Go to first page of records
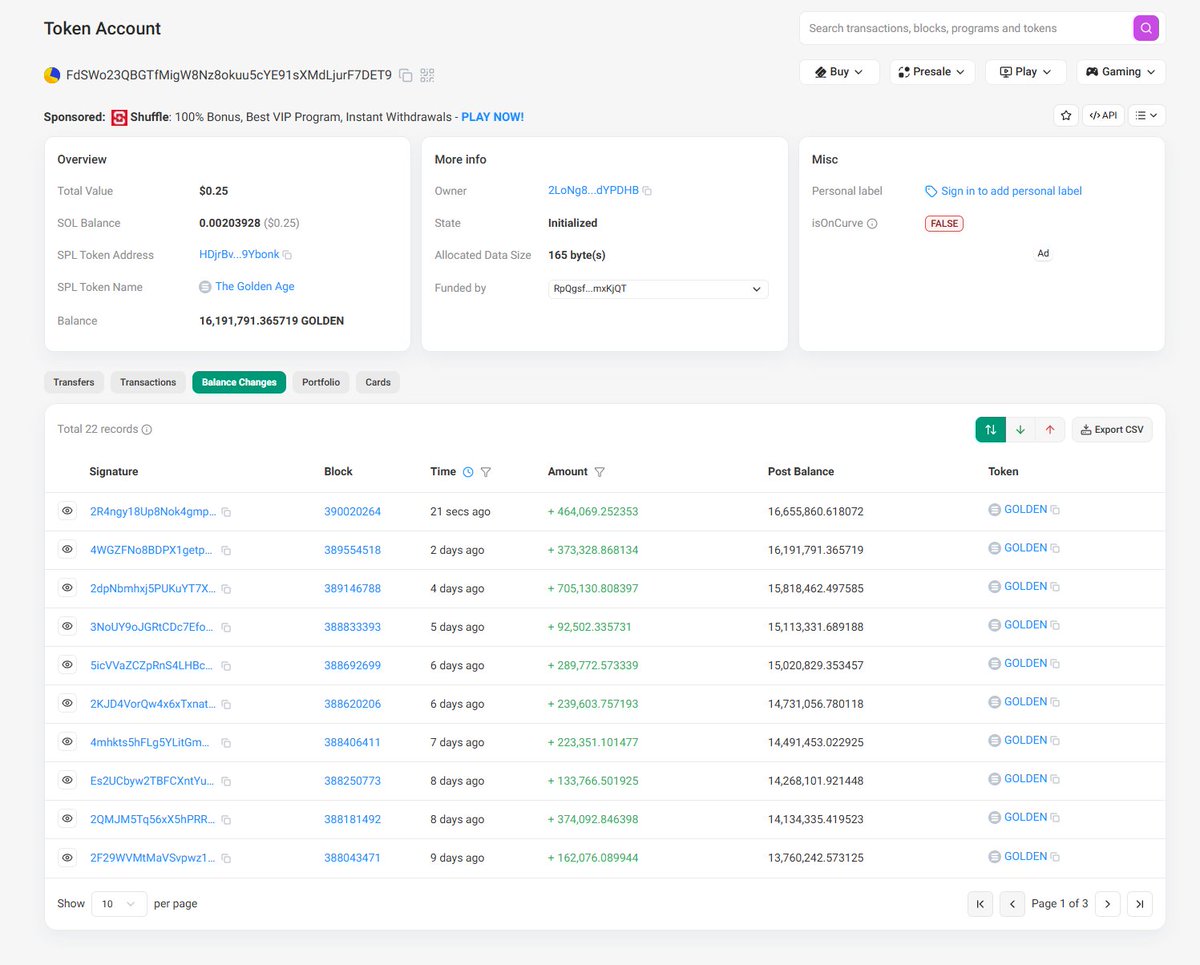The height and width of the screenshot is (965, 1200). tap(980, 904)
